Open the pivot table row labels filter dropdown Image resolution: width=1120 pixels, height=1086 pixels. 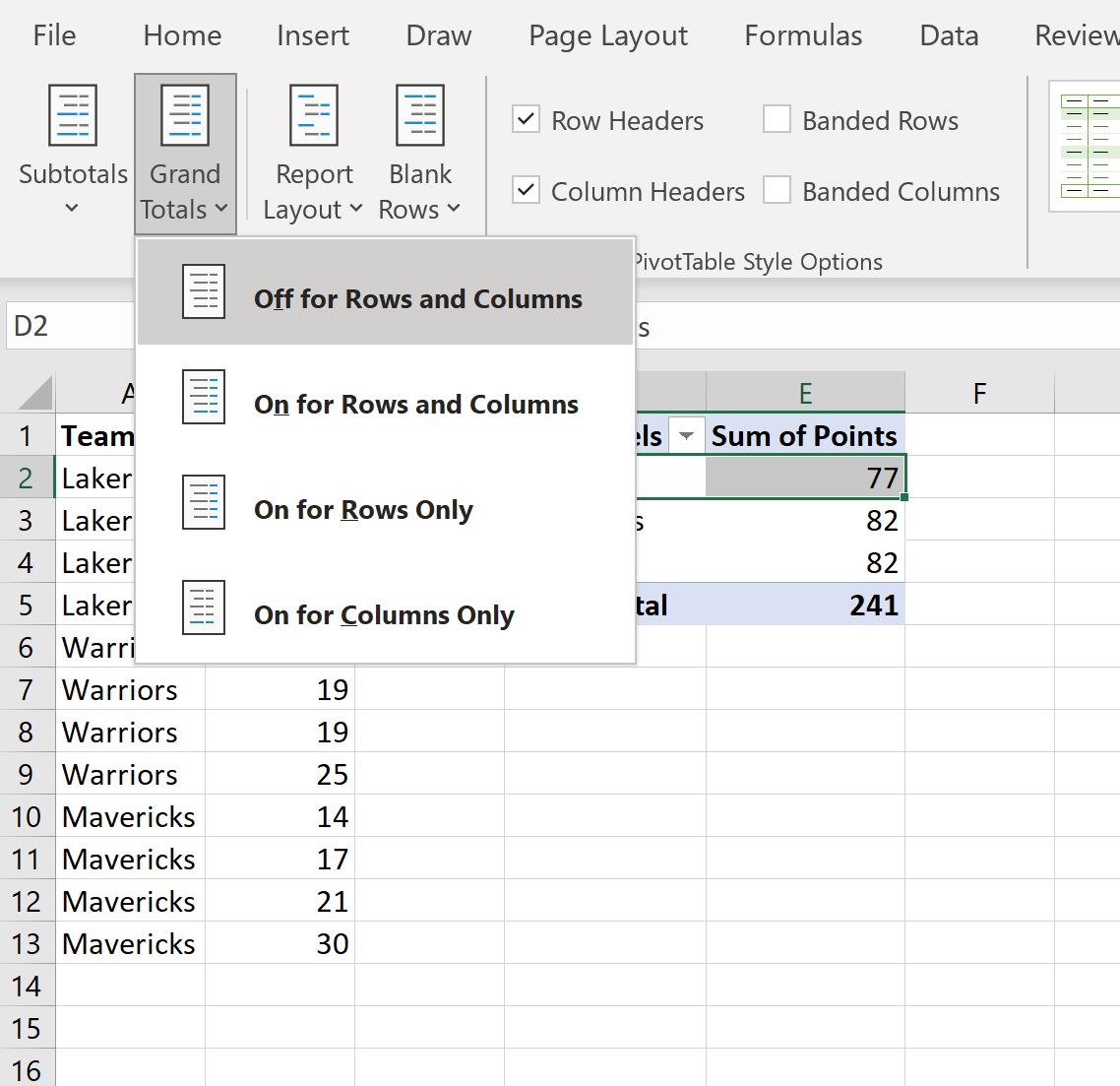tap(686, 436)
